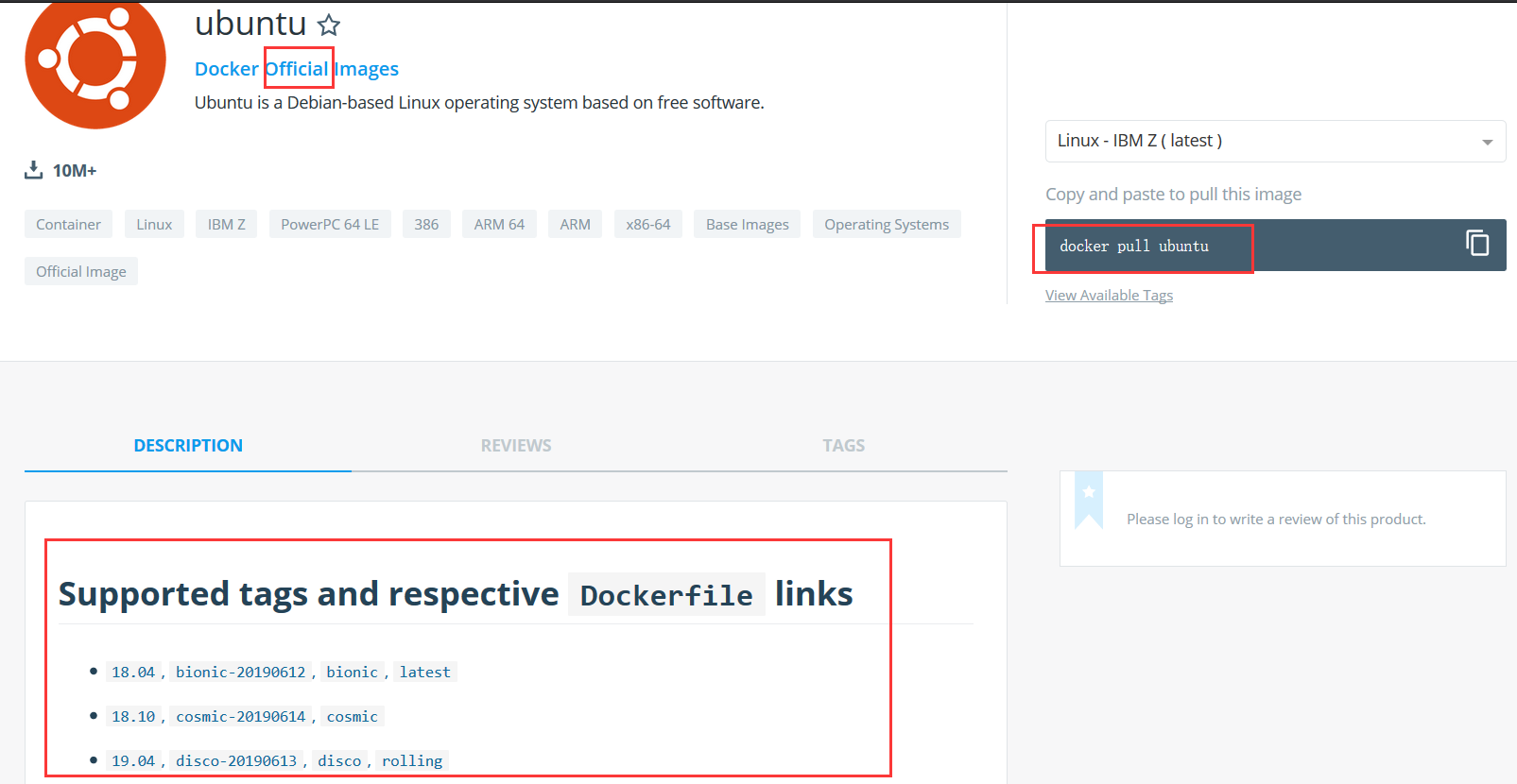Select the ARM 64 tag
This screenshot has height=784, width=1517.
click(x=499, y=224)
